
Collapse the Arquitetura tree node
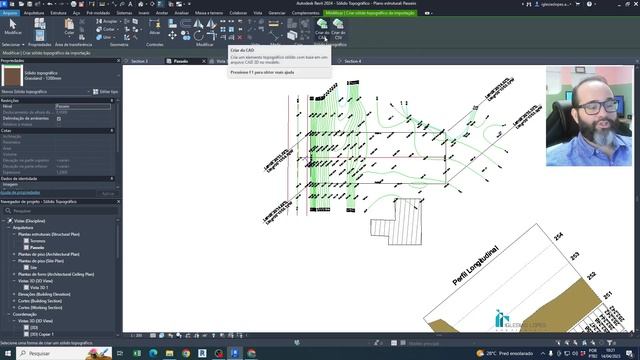tap(9, 228)
